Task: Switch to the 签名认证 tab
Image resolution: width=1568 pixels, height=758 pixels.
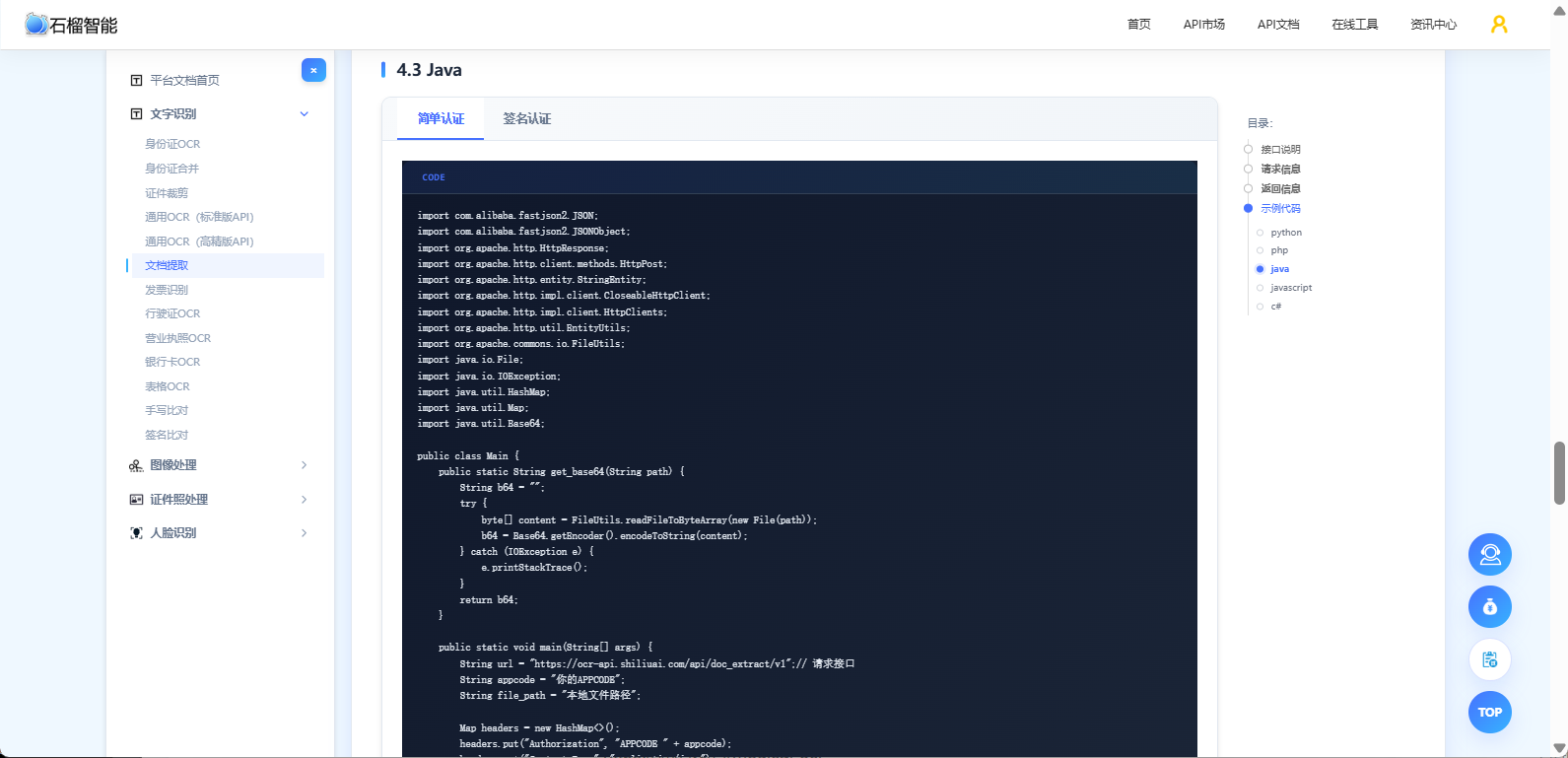Action: [x=526, y=118]
